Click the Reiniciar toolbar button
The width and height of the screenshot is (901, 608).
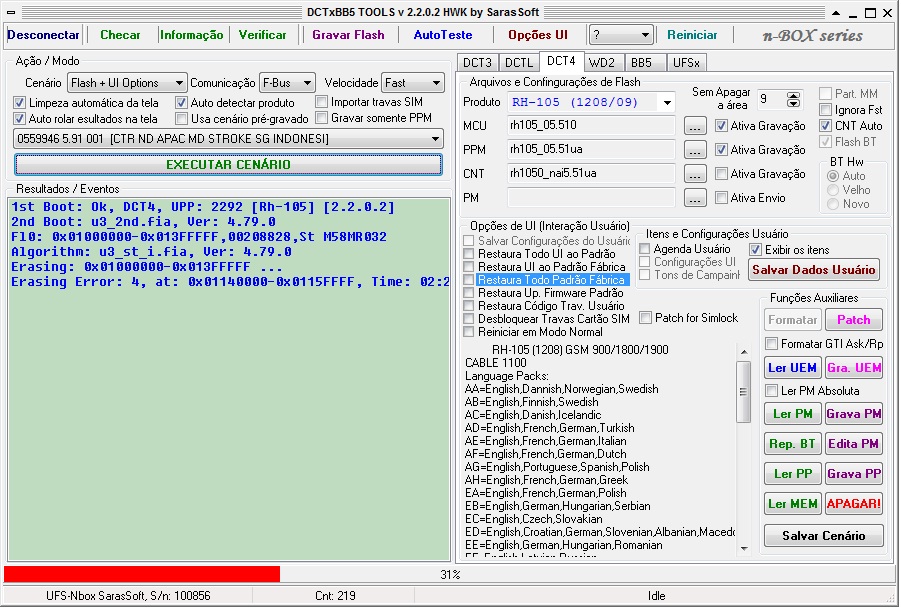(692, 35)
